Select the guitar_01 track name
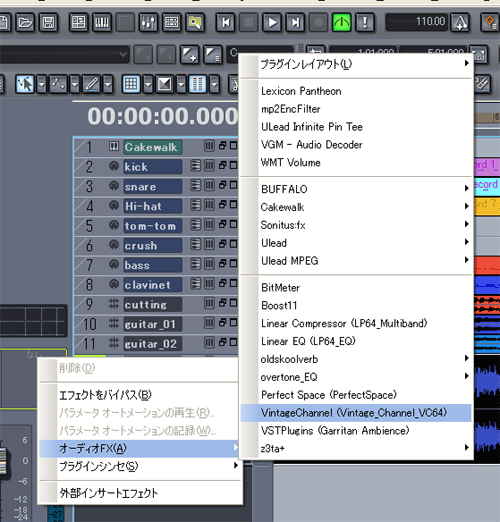The image size is (500, 522). click(152, 324)
